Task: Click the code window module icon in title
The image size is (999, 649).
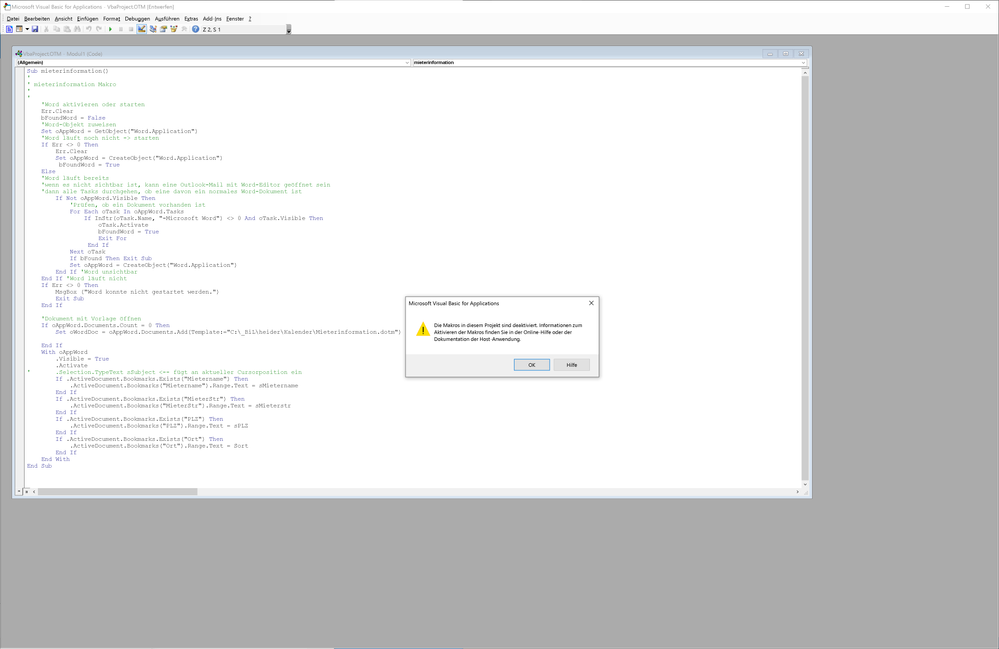Action: point(18,53)
